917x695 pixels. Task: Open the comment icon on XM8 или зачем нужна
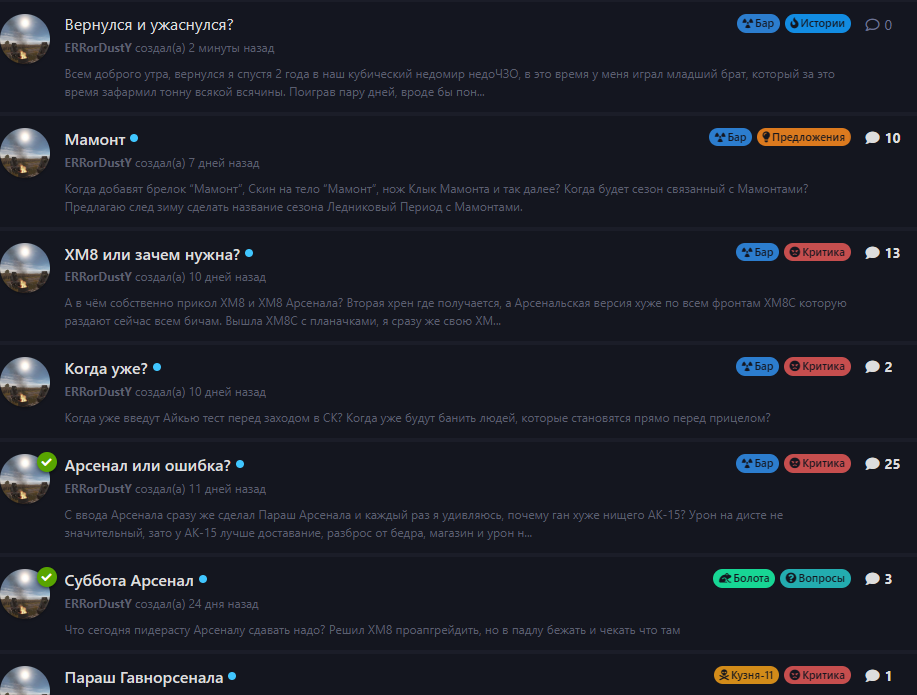click(x=872, y=253)
